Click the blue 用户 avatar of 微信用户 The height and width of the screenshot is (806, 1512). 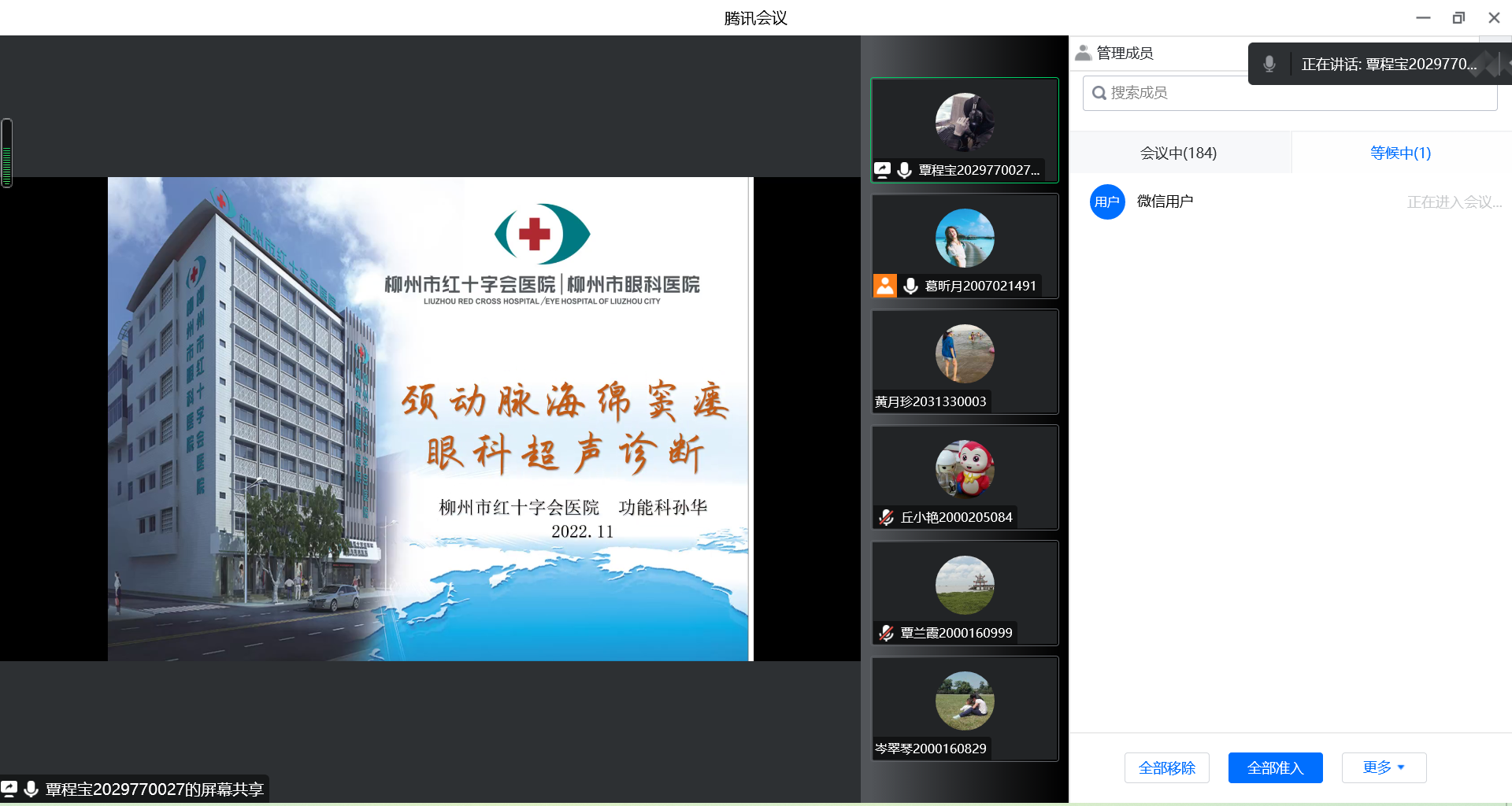pos(1107,201)
